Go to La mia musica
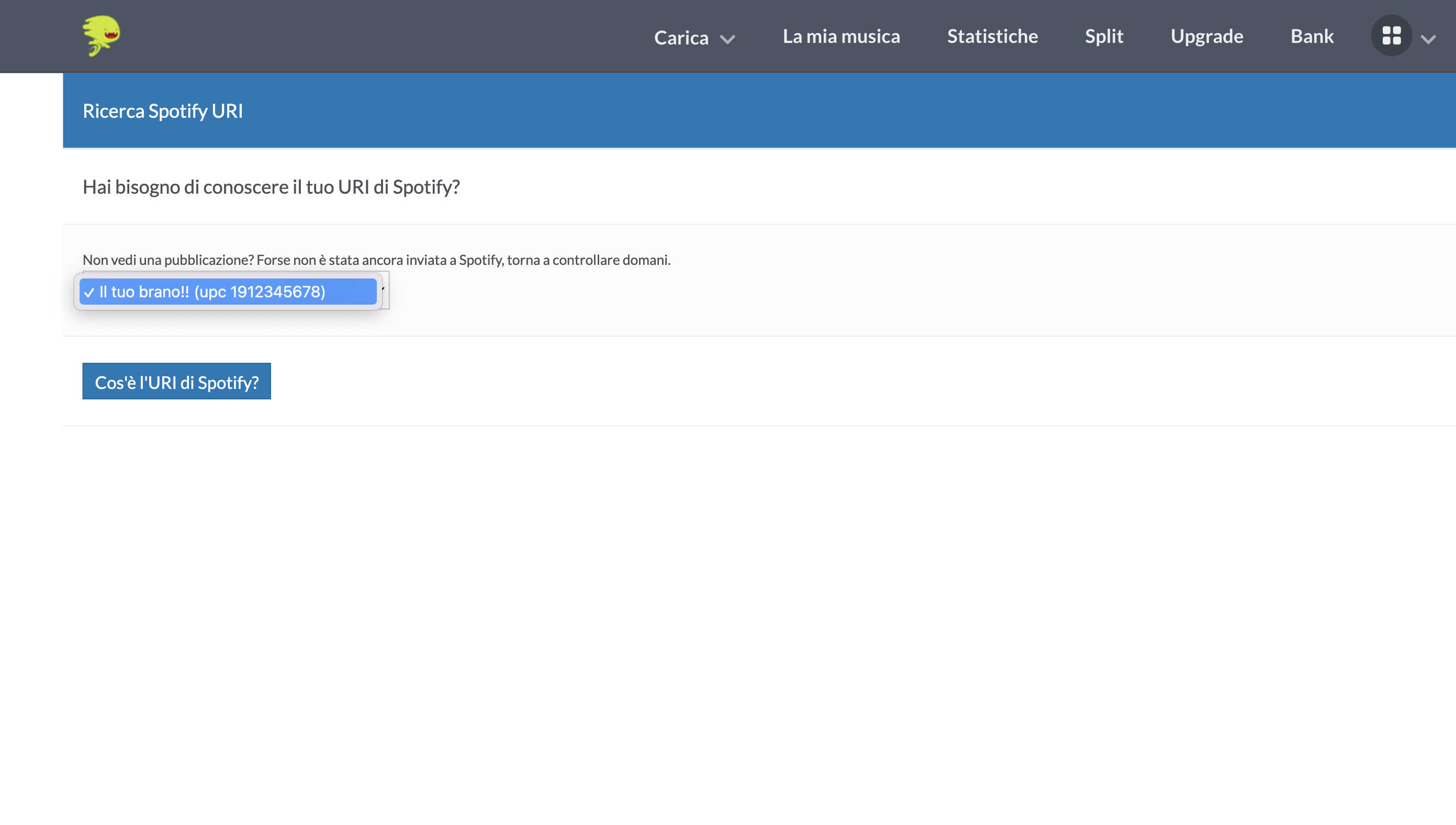Screen dimensions: 1456x825 click(841, 36)
